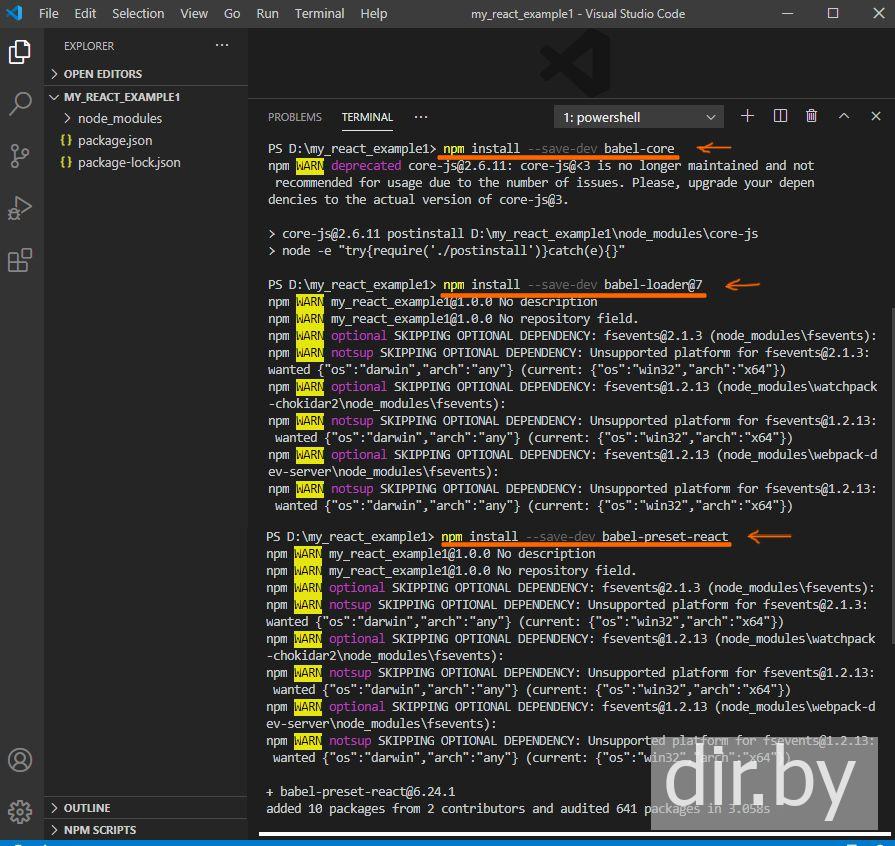
Task: Expand the node_modules folder
Action: point(119,118)
